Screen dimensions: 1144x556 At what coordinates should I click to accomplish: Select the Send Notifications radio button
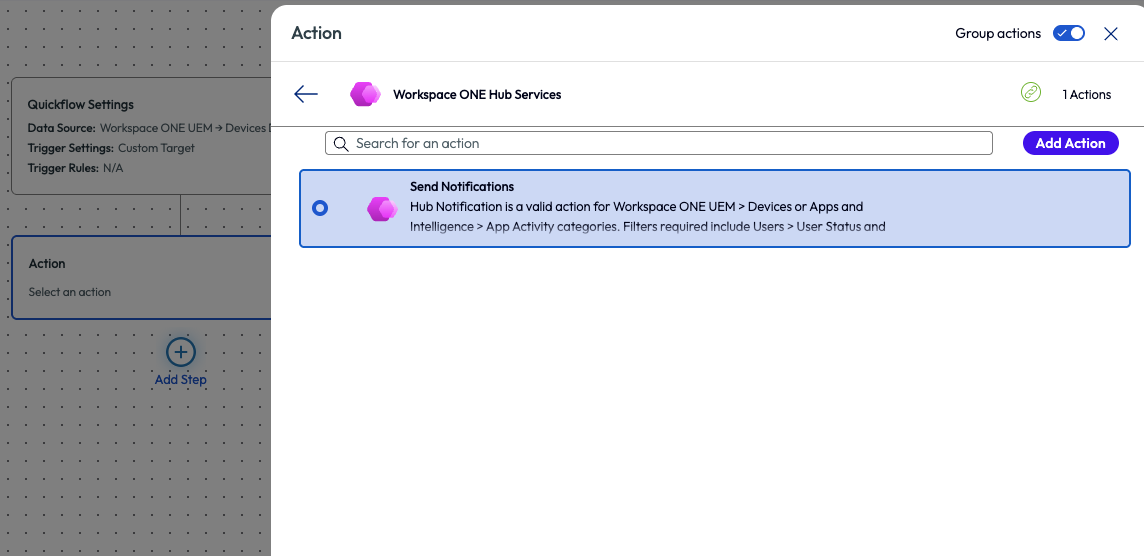(320, 208)
